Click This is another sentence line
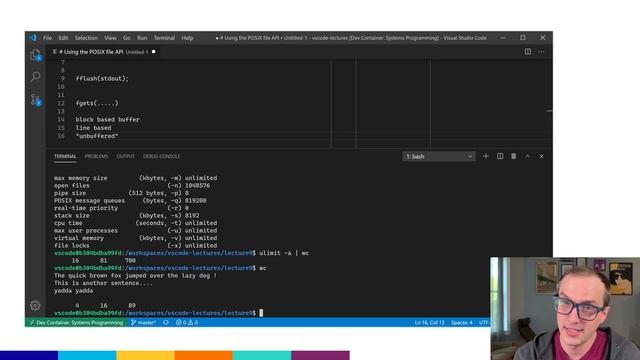This screenshot has height=360, width=640. [103, 283]
